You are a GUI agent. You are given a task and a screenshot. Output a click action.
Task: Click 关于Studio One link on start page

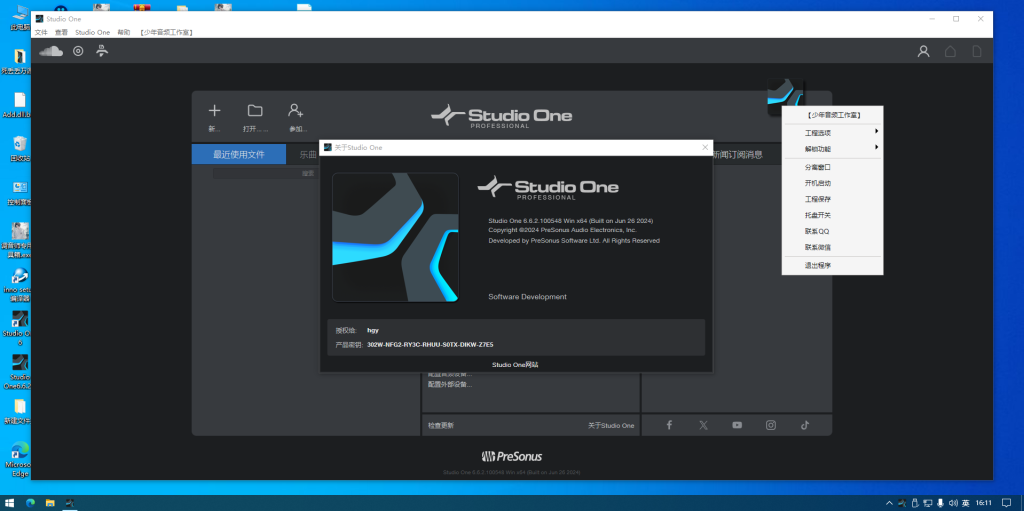point(611,425)
